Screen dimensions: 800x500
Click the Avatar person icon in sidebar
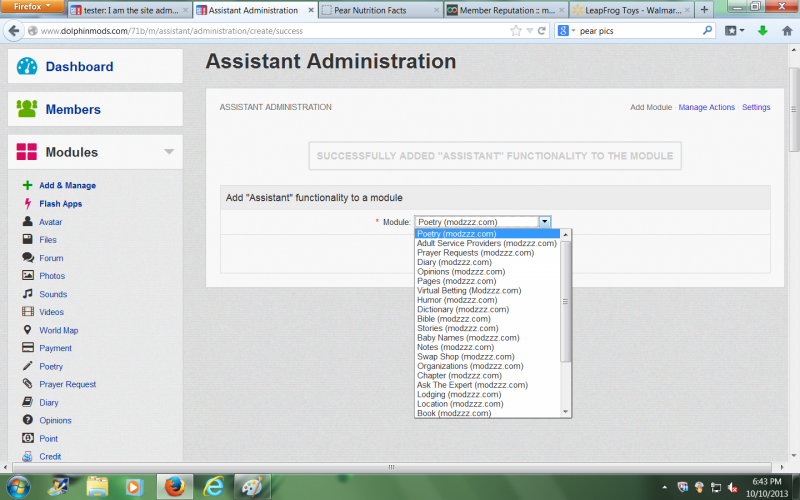click(28, 222)
